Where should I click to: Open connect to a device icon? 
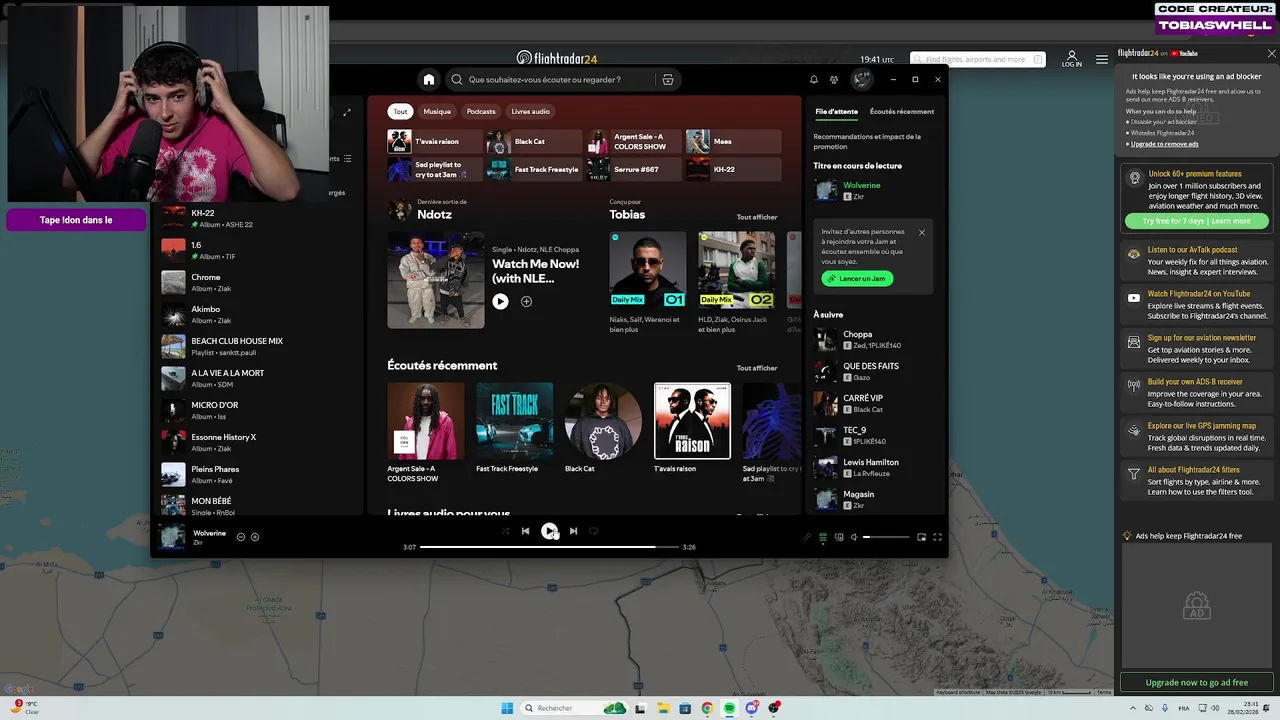click(839, 537)
